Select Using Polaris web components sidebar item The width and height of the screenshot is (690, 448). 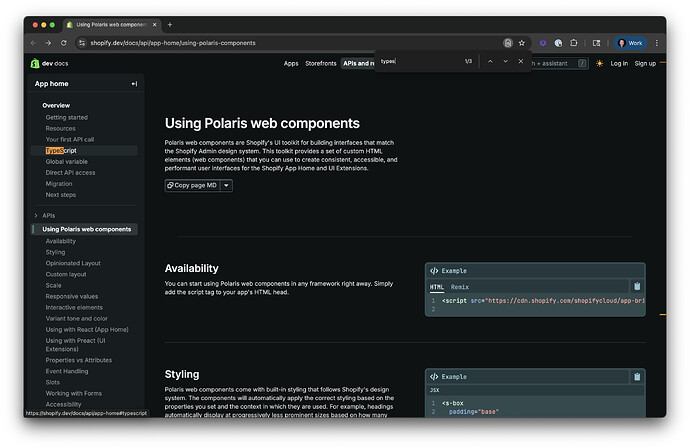click(x=86, y=229)
